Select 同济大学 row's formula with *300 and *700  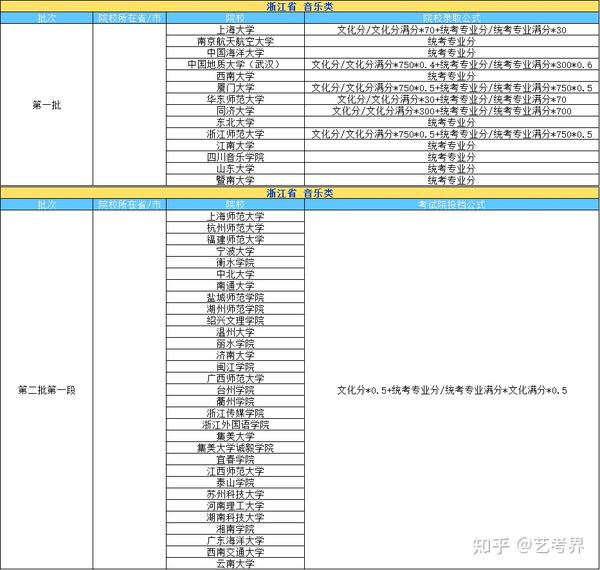click(x=452, y=111)
